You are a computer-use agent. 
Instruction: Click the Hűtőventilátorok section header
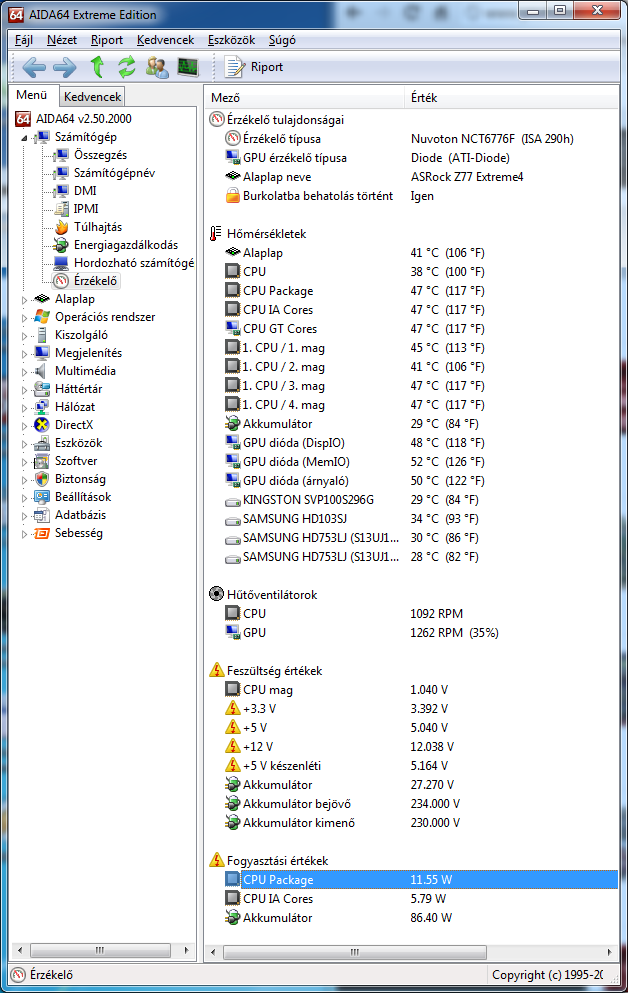tap(272, 595)
